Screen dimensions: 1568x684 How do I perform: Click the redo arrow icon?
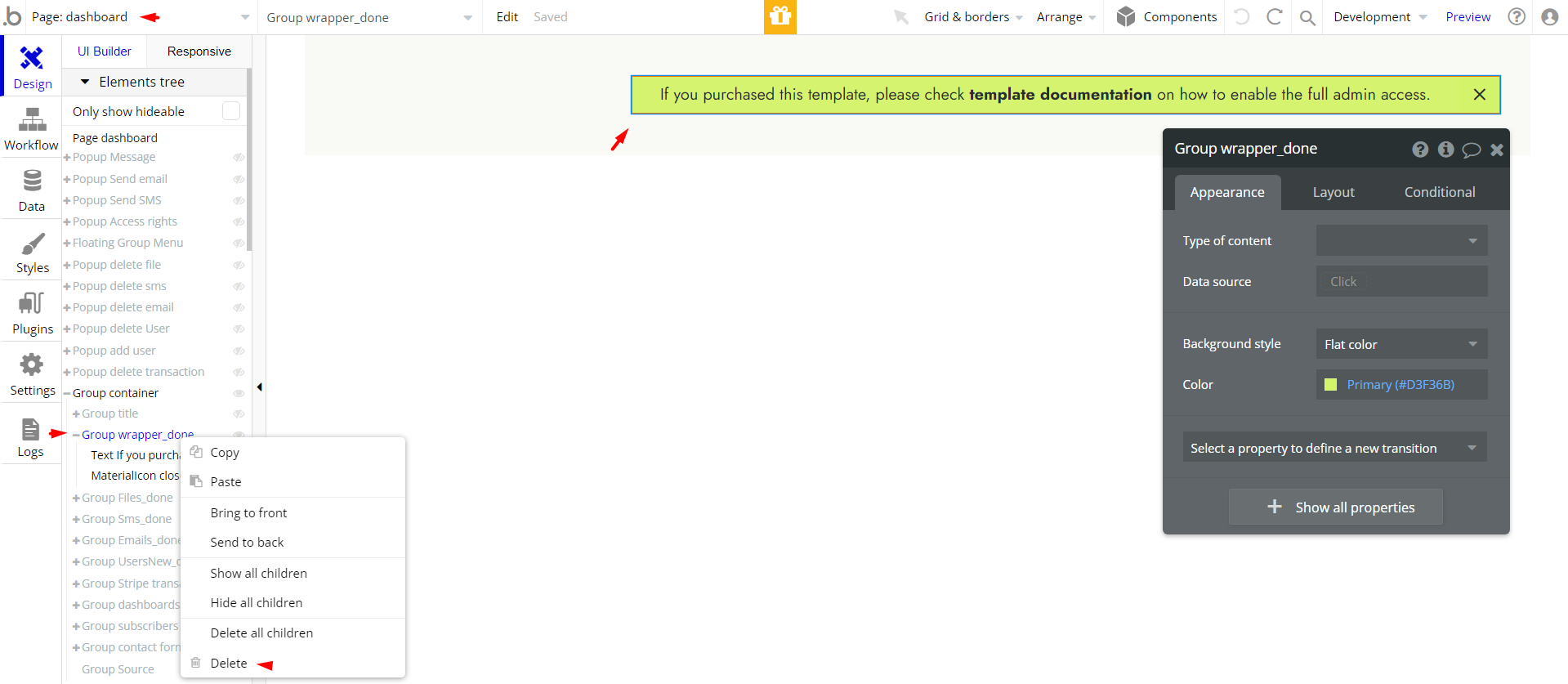point(1274,16)
